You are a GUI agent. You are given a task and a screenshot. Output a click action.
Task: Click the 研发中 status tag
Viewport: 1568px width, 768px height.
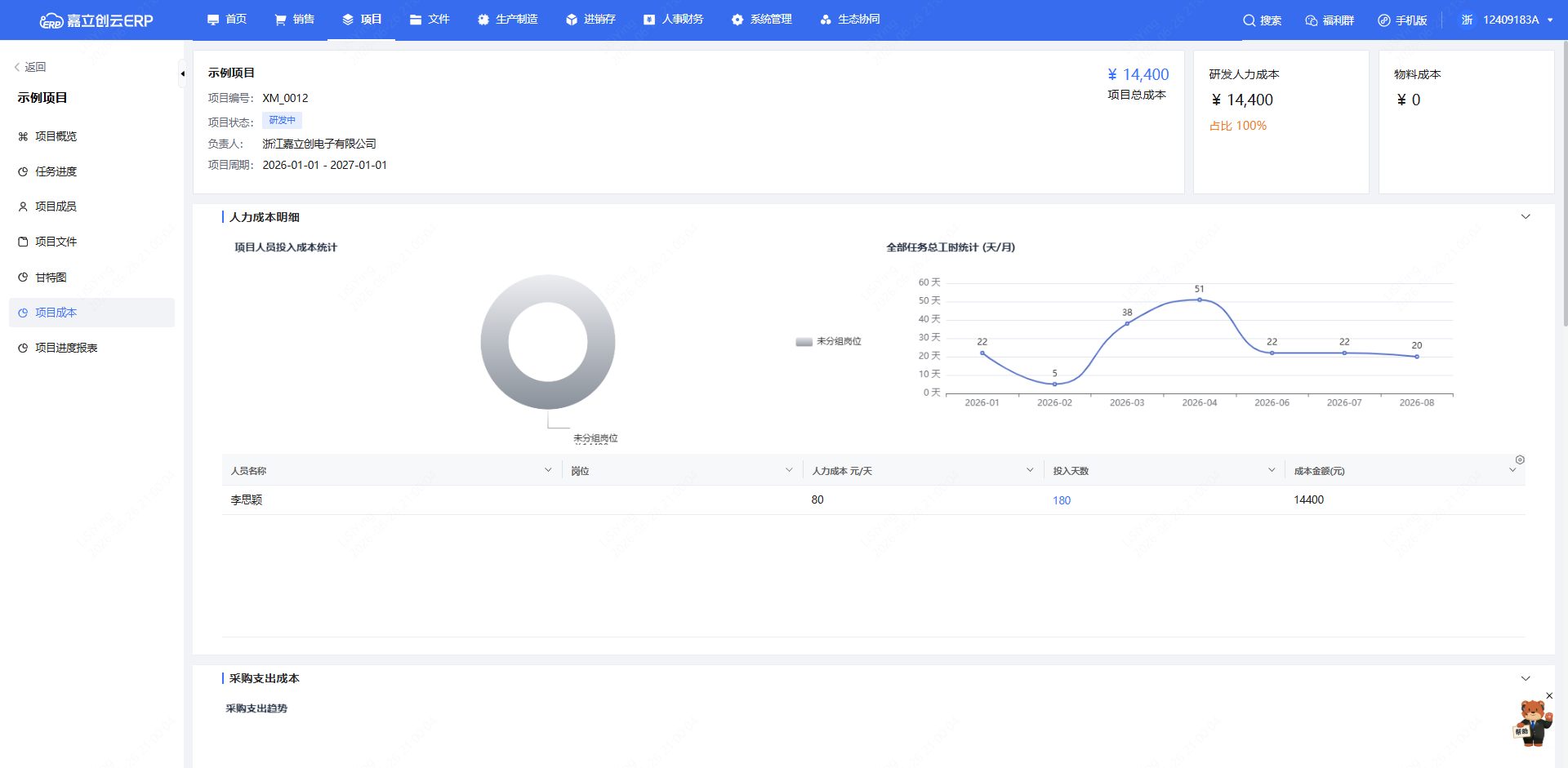282,120
